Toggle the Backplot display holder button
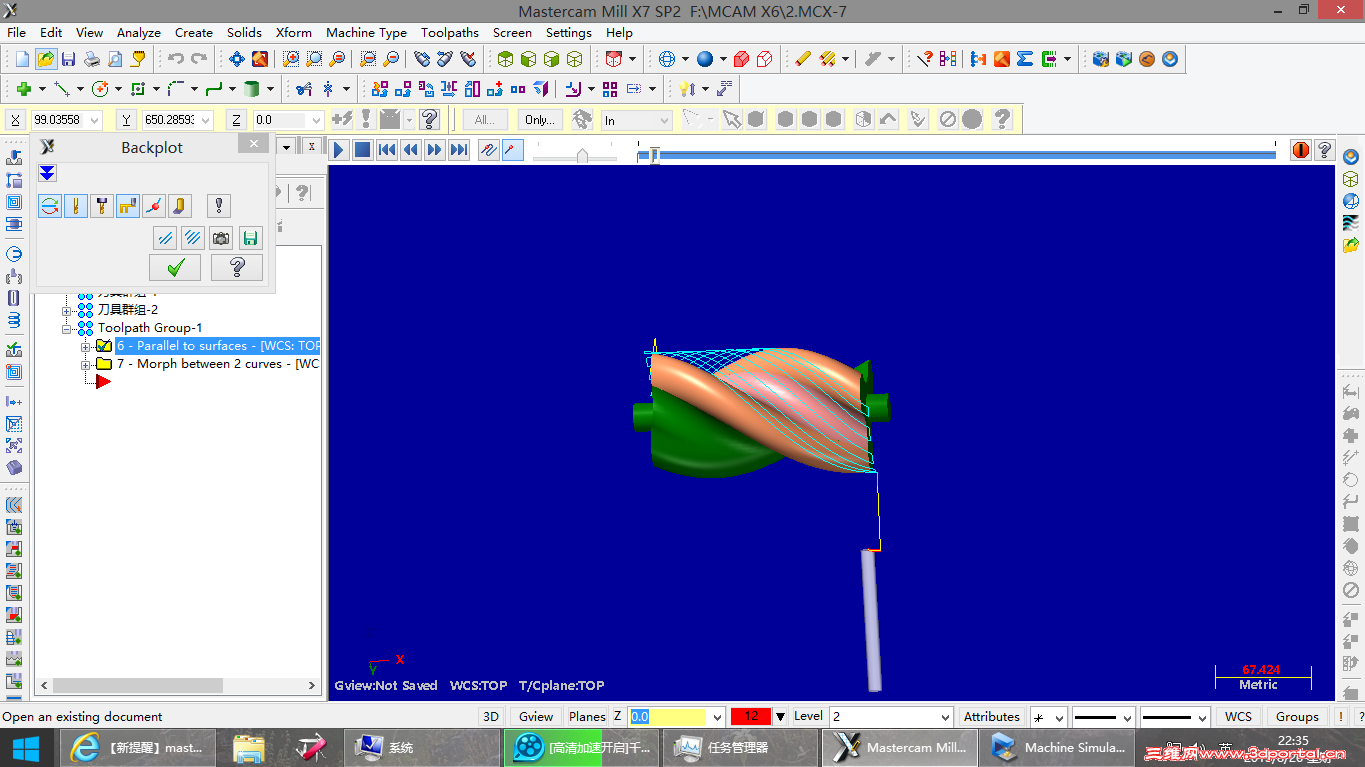Viewport: 1365px width, 767px height. 102,206
